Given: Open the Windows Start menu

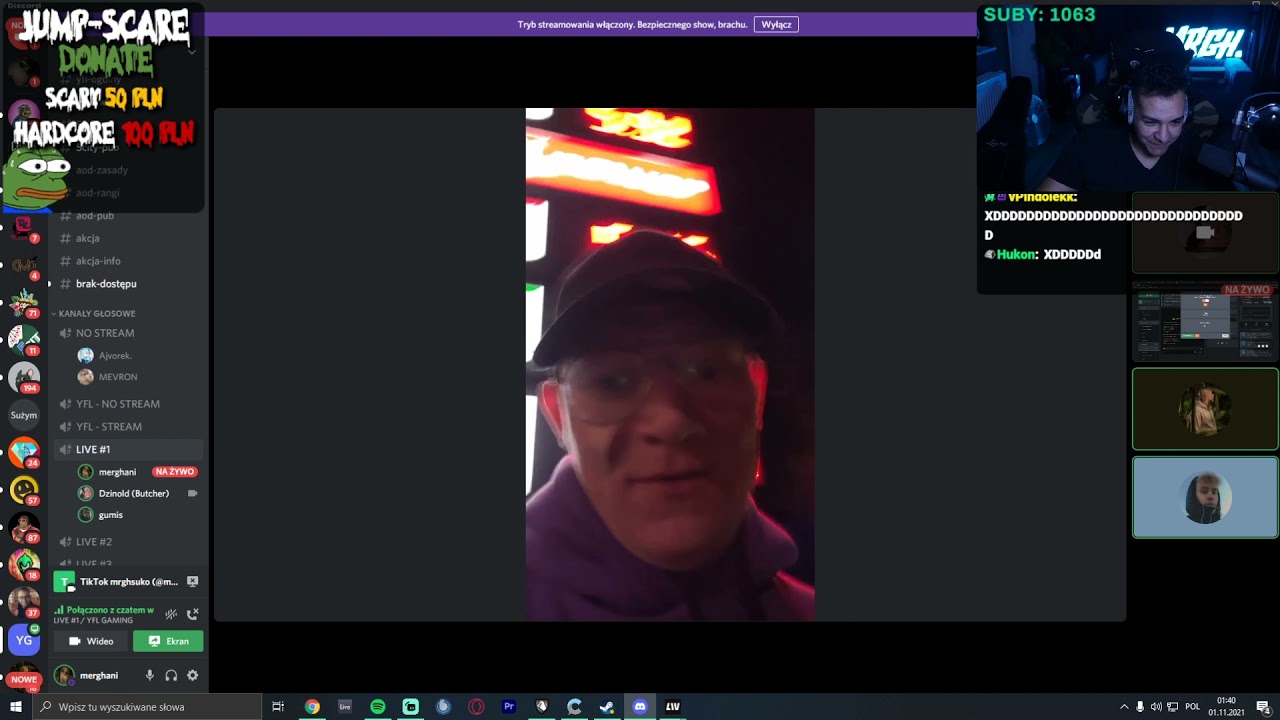Looking at the screenshot, I should pyautogui.click(x=16, y=707).
